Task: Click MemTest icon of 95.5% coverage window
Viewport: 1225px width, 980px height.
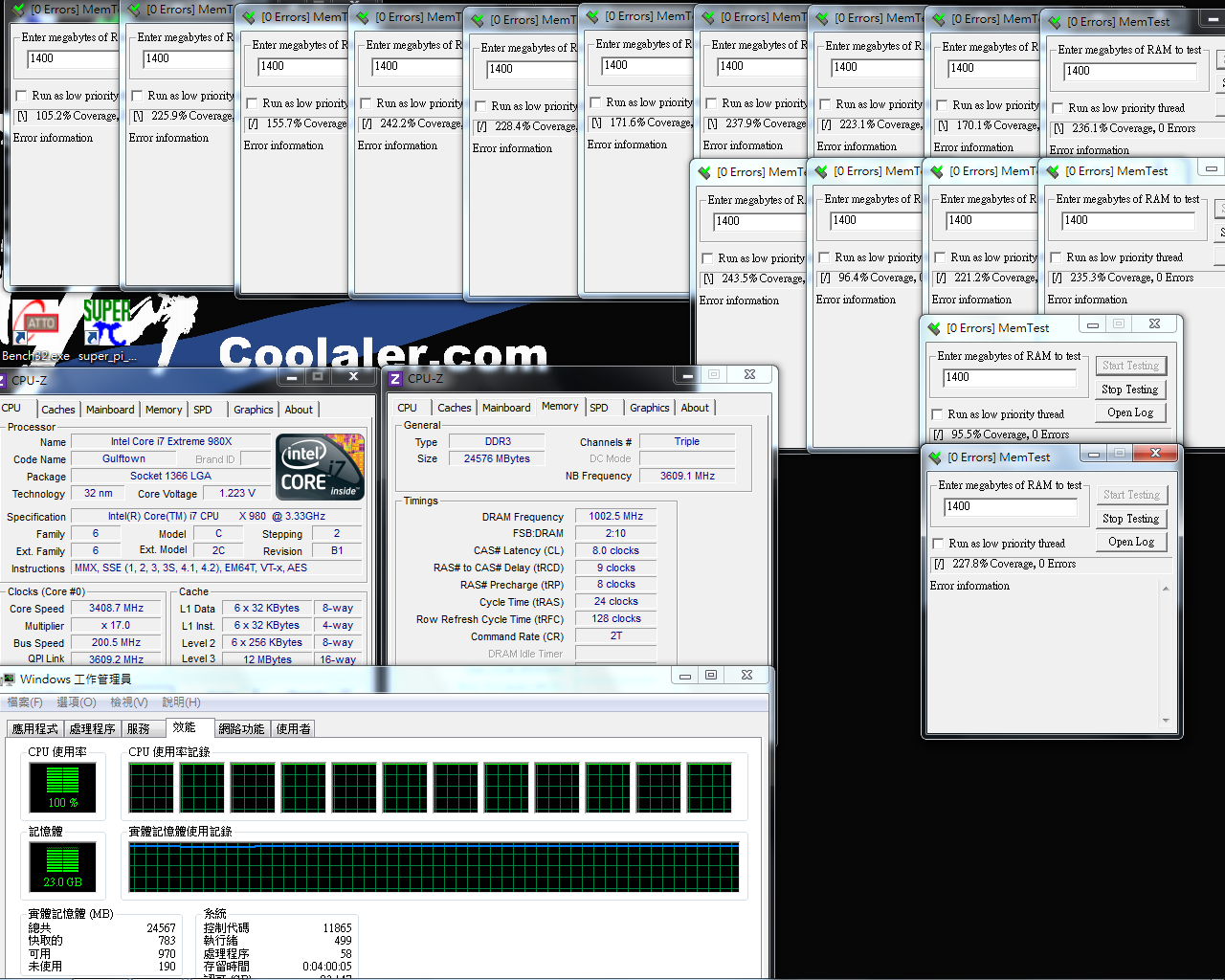Action: [934, 328]
